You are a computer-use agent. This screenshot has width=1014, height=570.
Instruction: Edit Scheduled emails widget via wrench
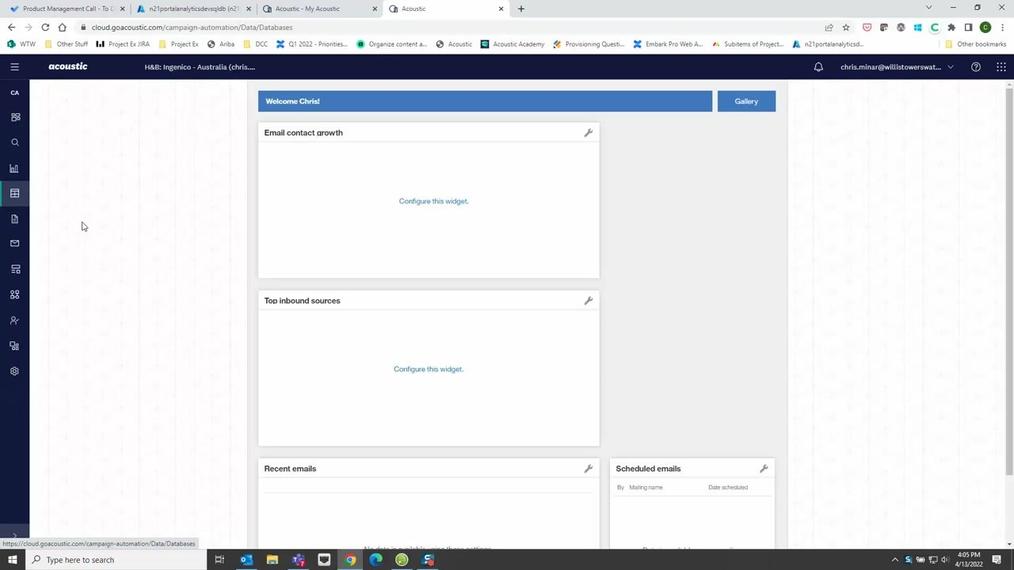click(763, 469)
